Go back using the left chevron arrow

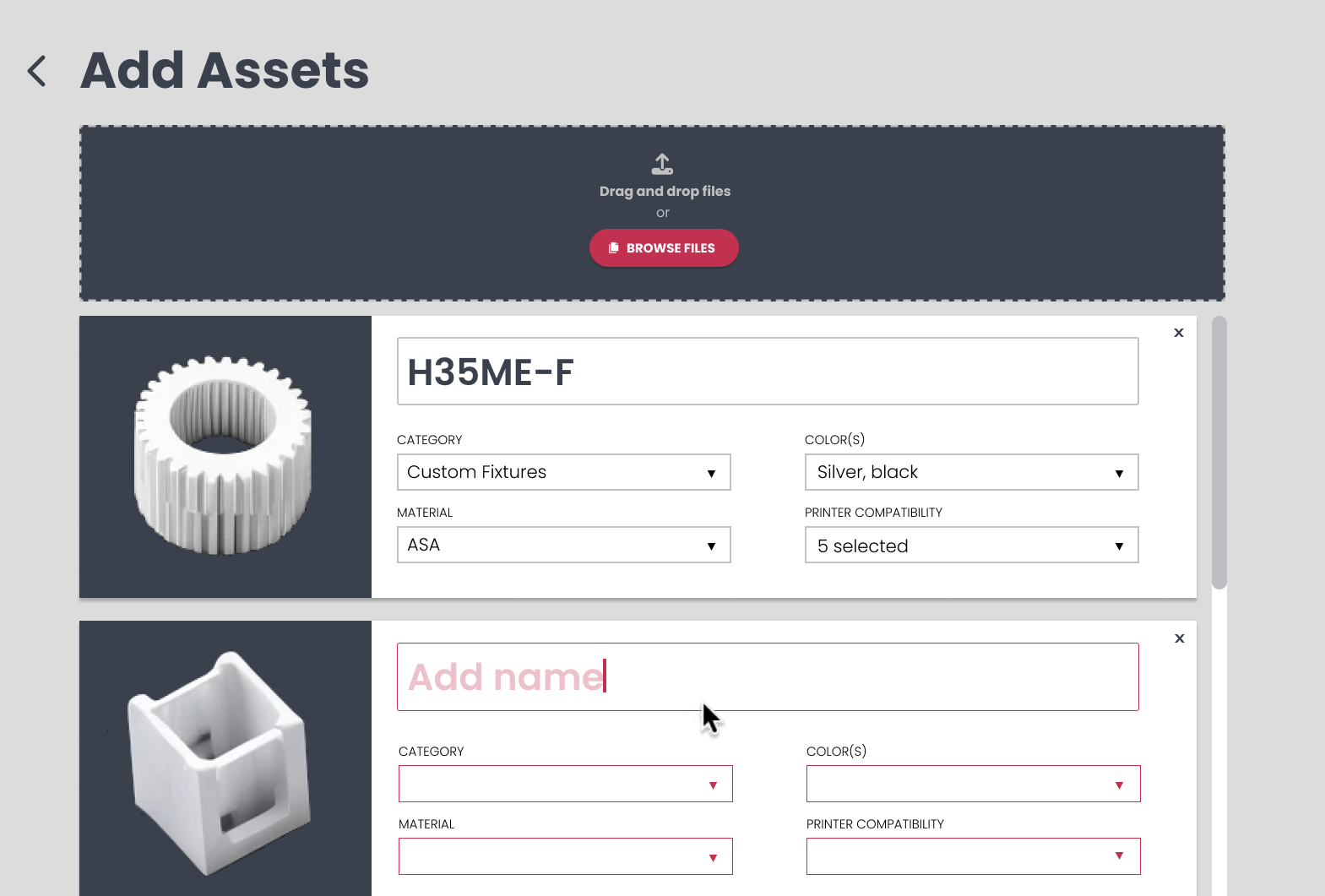point(36,71)
